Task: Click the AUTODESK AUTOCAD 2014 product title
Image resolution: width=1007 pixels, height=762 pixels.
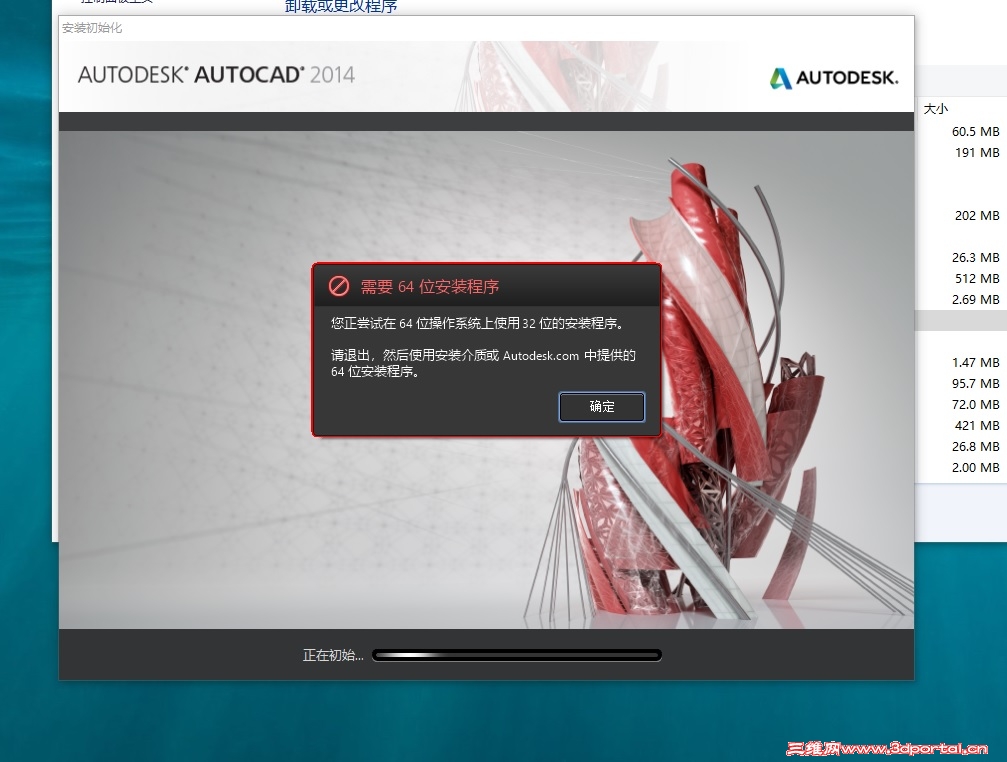Action: 216,75
